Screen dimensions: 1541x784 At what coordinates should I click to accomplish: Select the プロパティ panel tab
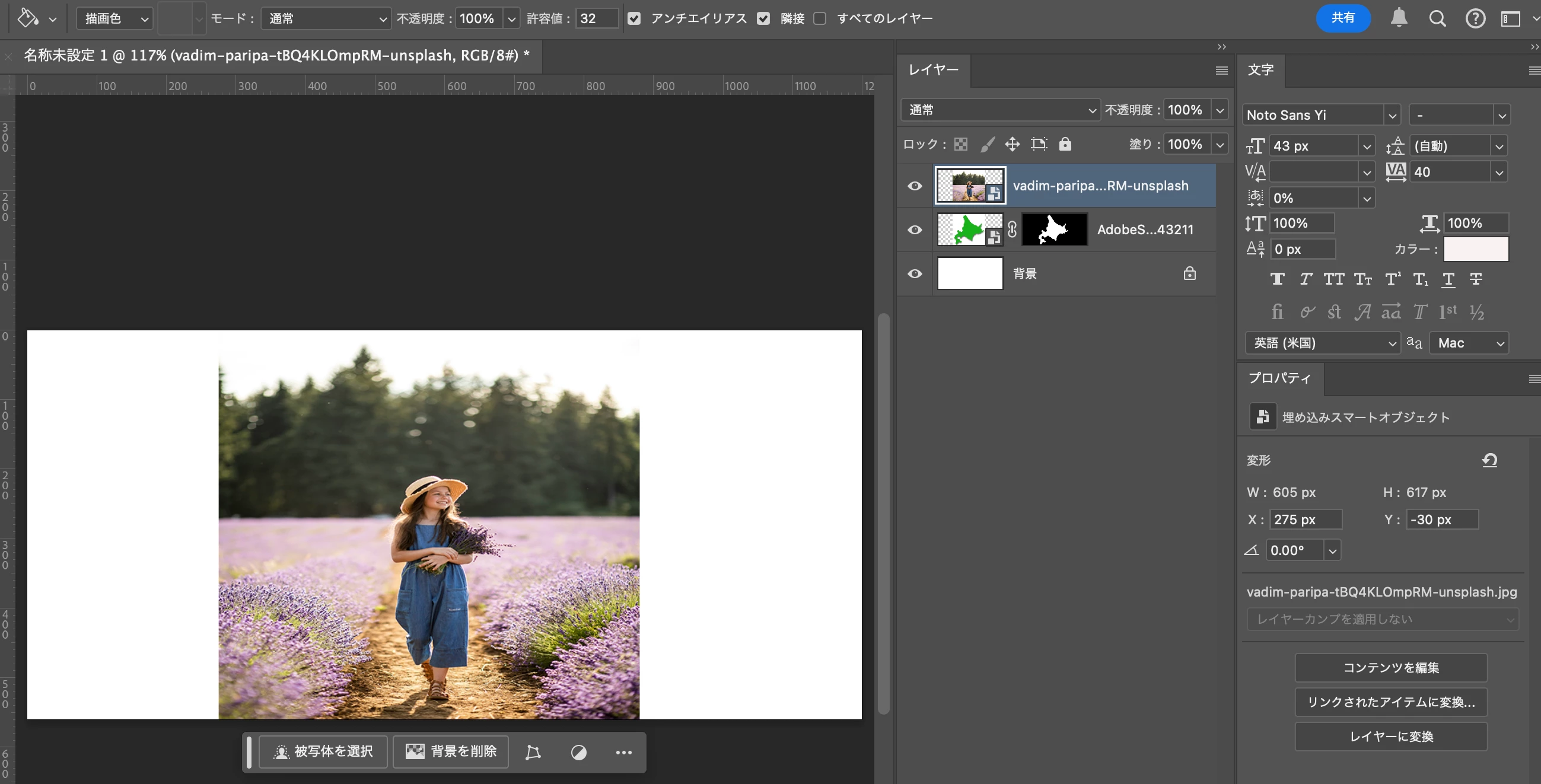(1279, 378)
